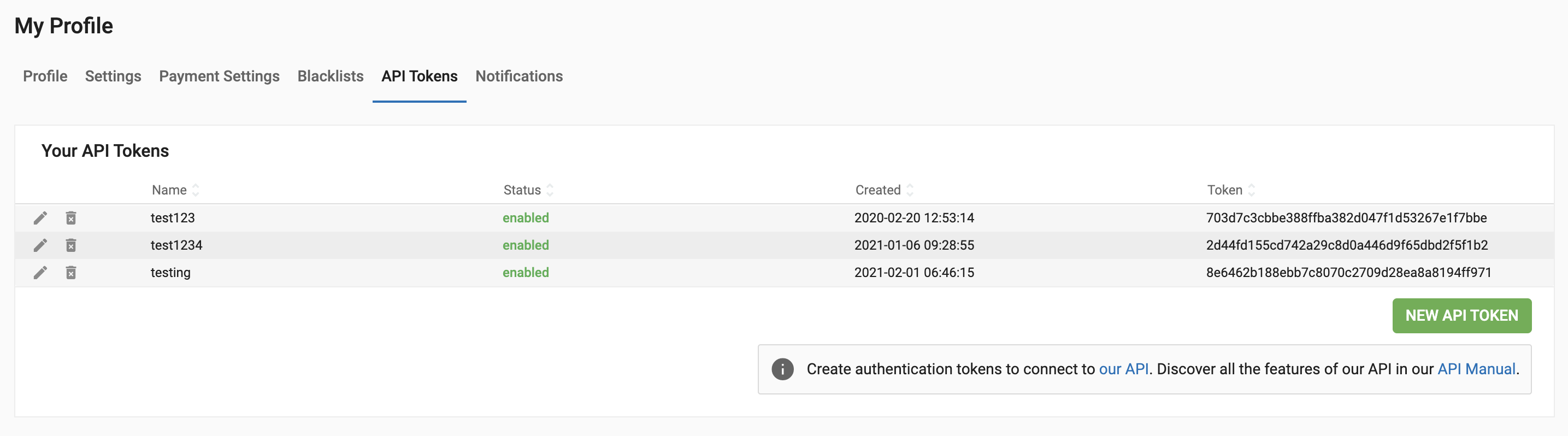Click the token value for test123
The image size is (1568, 436).
click(x=1346, y=218)
